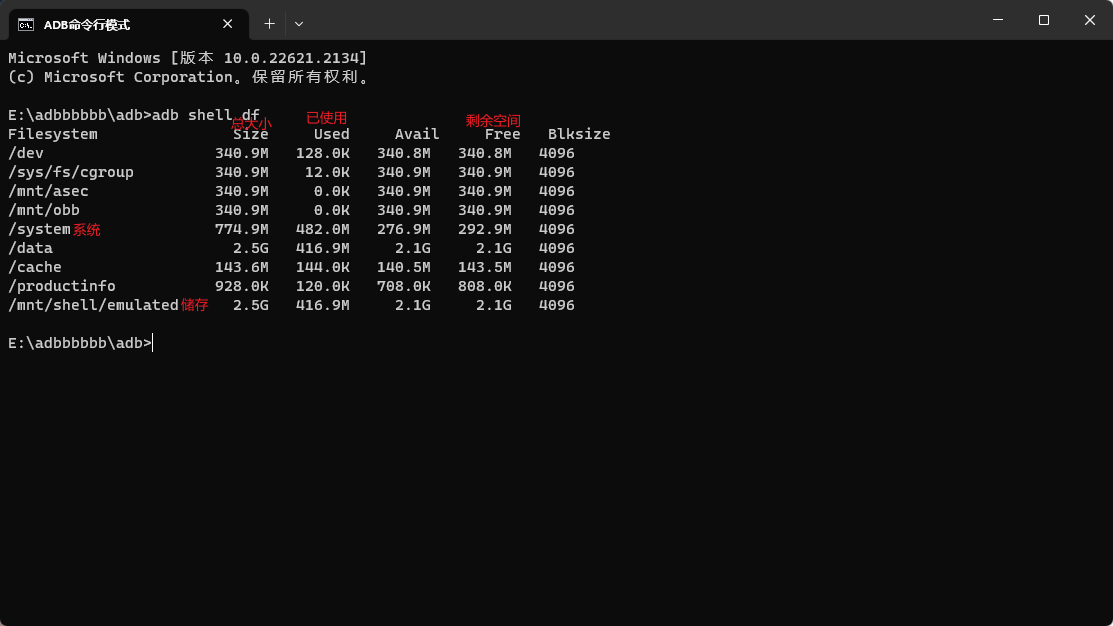Close the ADB命令行模式 tab
The image size is (1113, 626).
coord(228,24)
